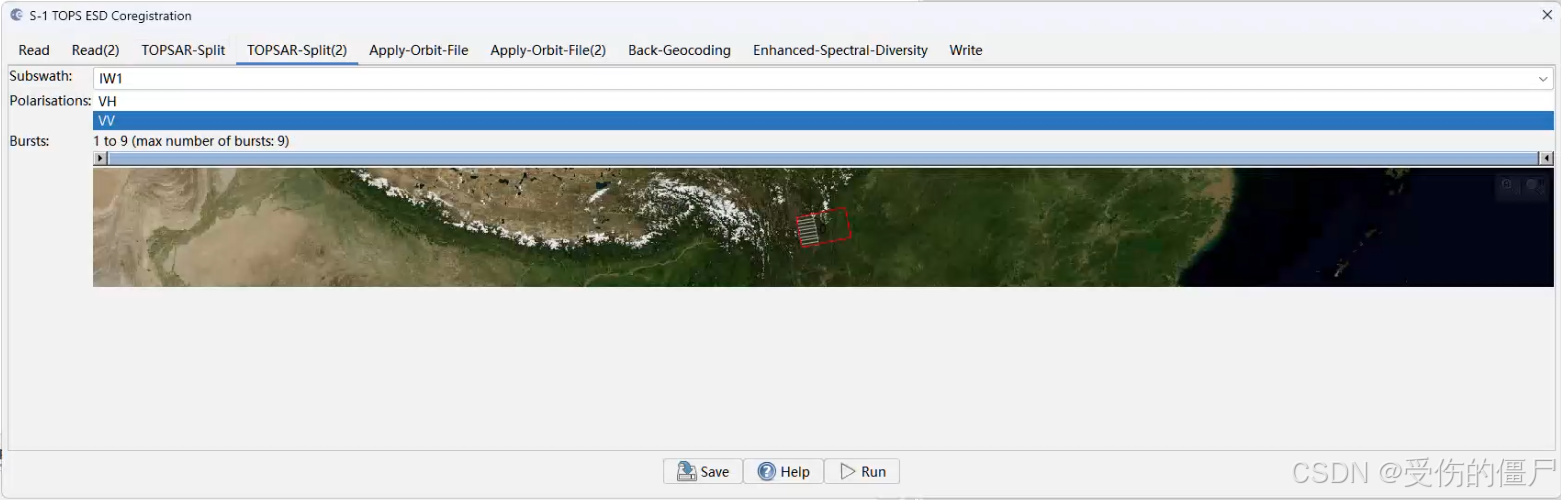Run the TOPS ESD Coregistration
Image resolution: width=1561 pixels, height=500 pixels.
click(x=862, y=471)
